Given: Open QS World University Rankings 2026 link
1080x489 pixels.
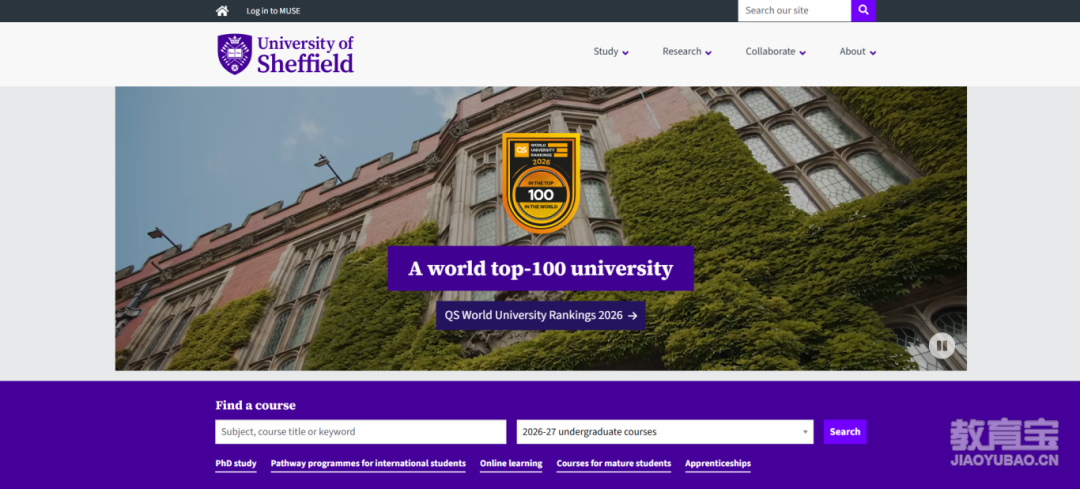Looking at the screenshot, I should (x=541, y=315).
